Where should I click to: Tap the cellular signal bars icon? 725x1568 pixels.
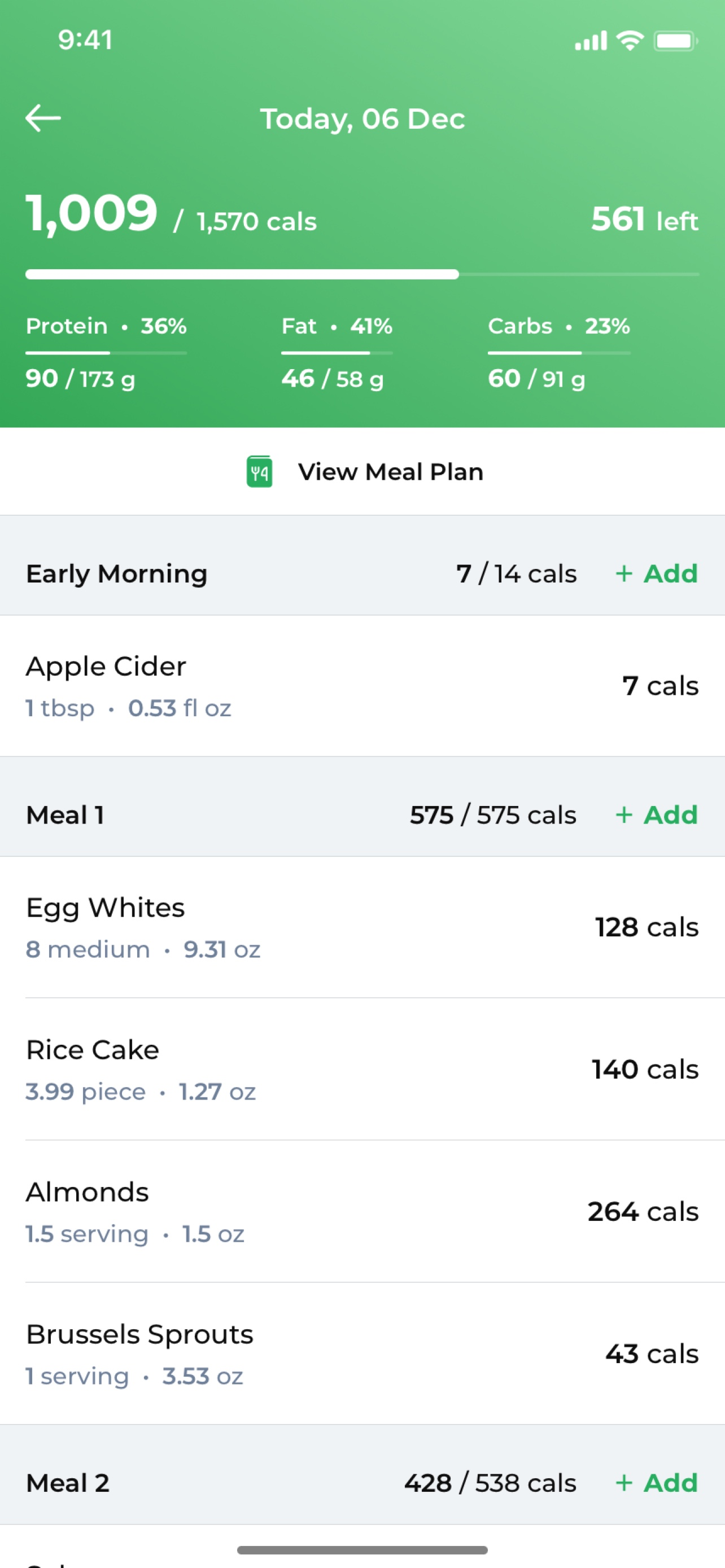click(x=591, y=41)
